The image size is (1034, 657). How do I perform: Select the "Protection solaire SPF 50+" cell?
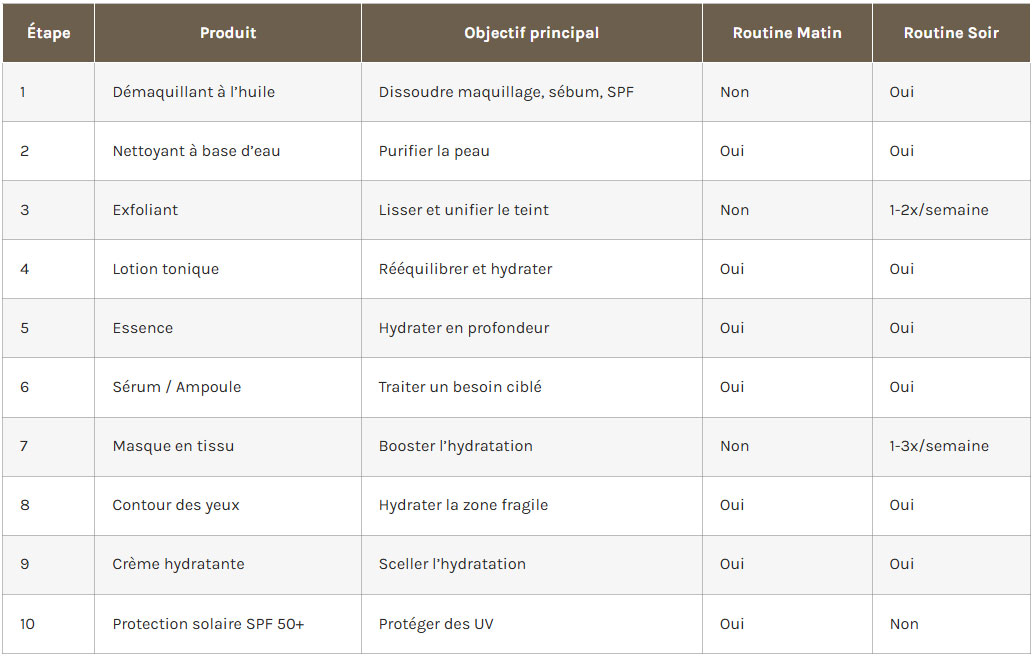click(208, 624)
